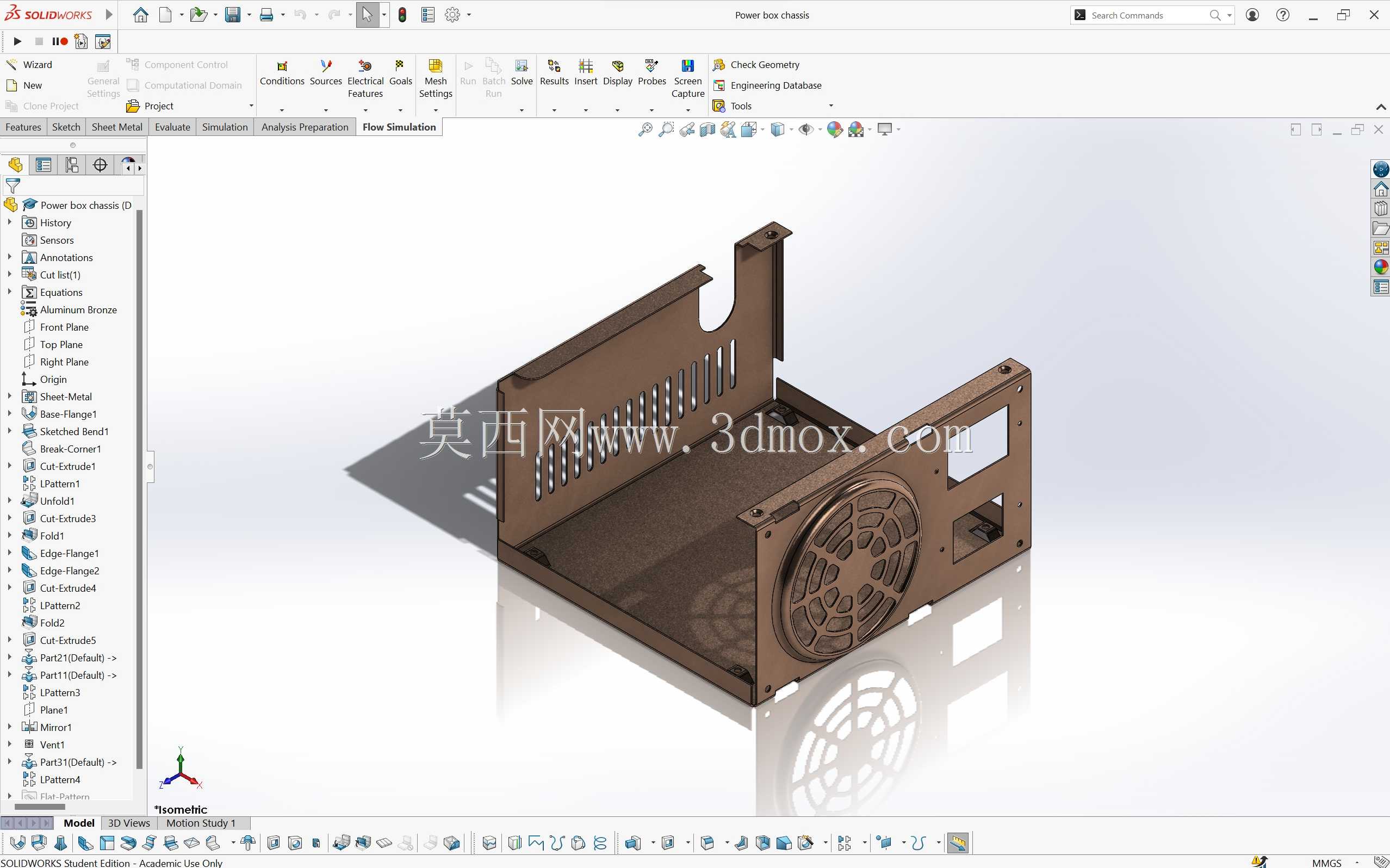Click the Home icon in title bar

tap(141, 15)
